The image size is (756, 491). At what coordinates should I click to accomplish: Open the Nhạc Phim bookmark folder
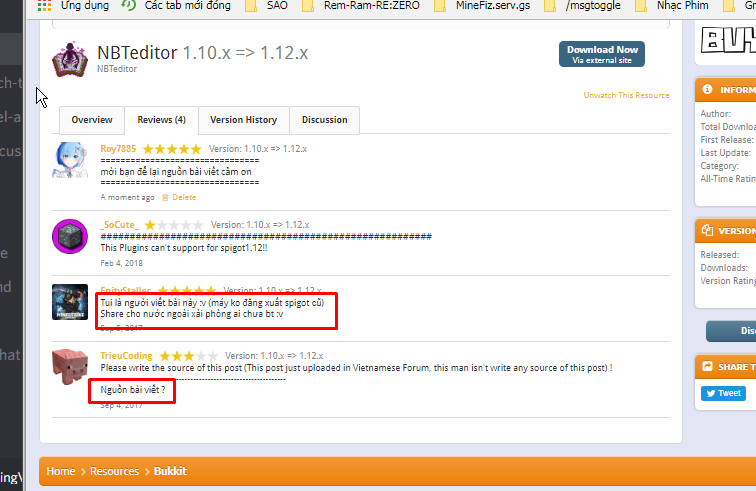(x=672, y=5)
